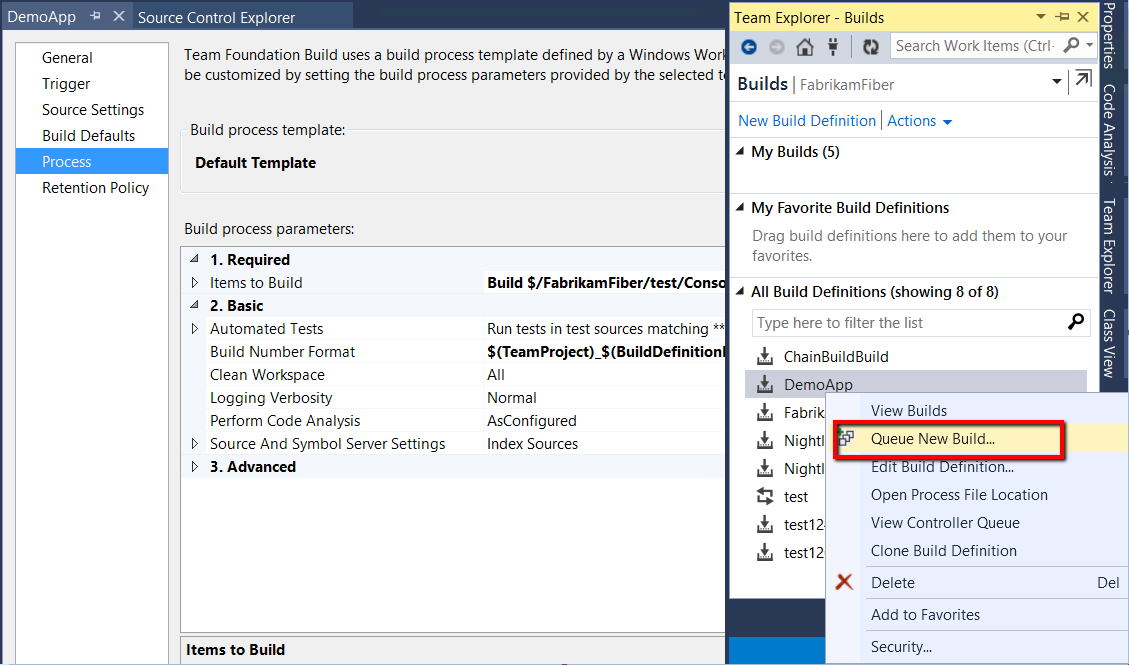1129x665 pixels.
Task: Click the filter magnifier in build definitions list
Action: click(x=1075, y=322)
